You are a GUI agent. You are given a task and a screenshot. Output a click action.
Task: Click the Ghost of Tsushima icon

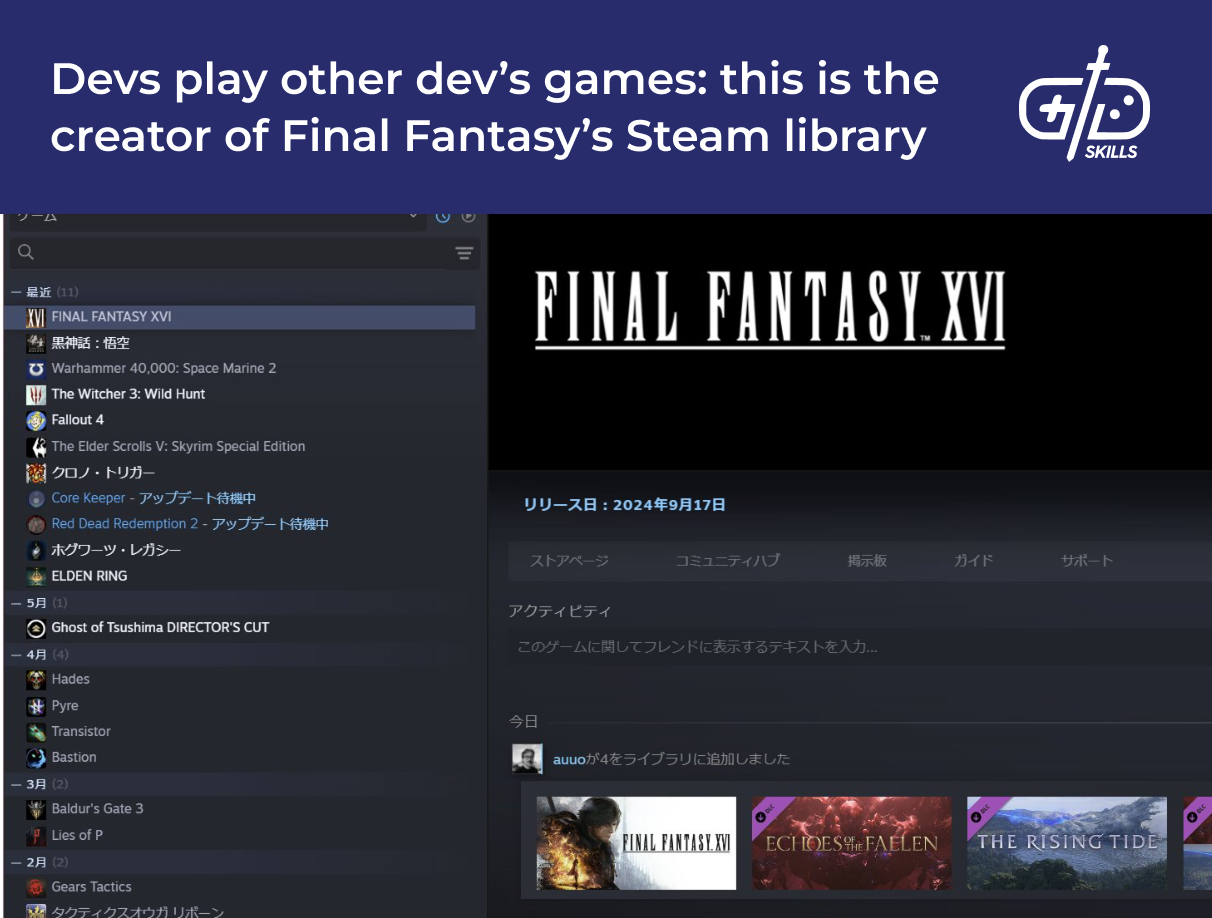coord(36,628)
